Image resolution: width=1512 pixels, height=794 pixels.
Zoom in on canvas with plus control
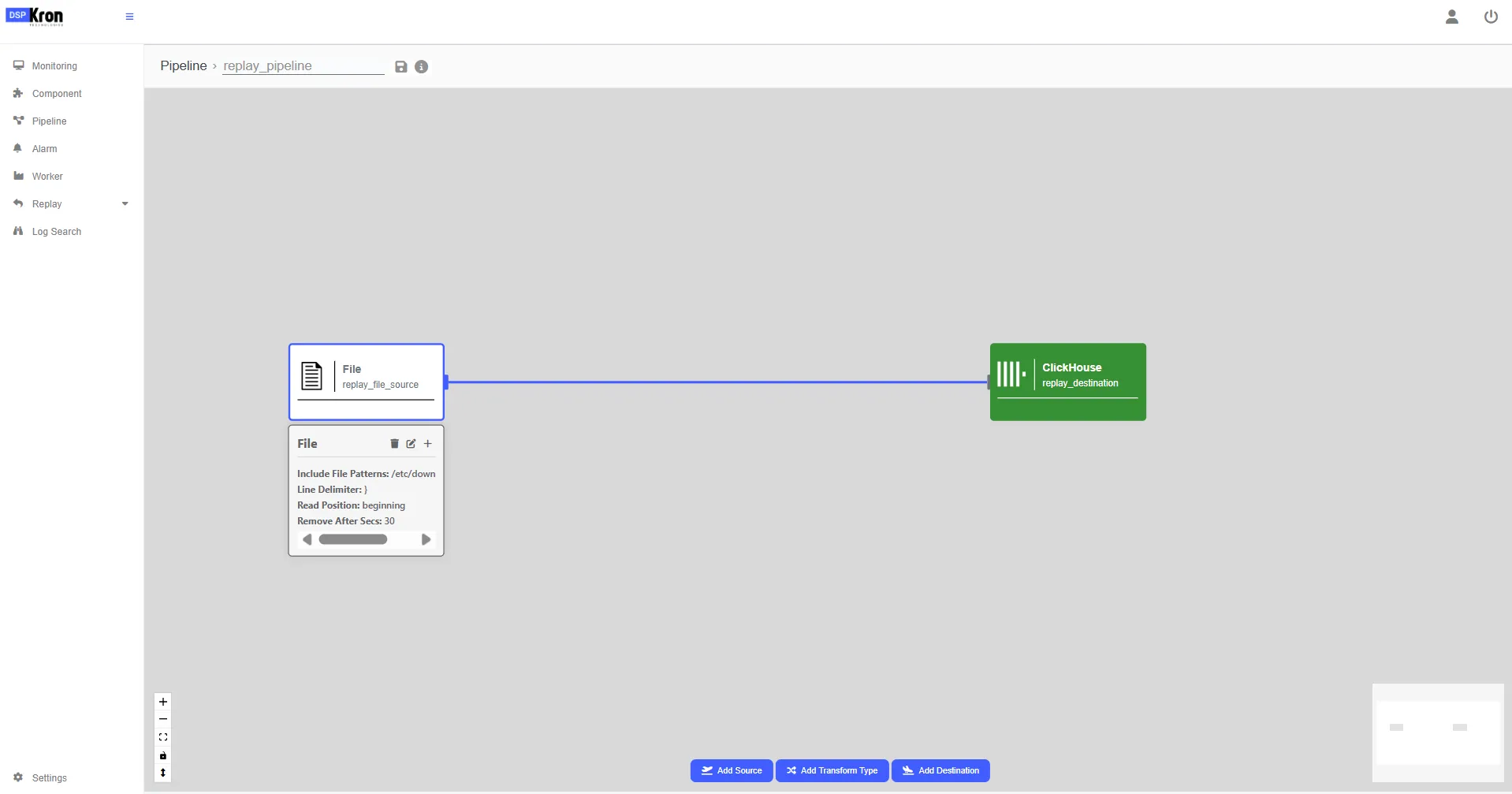click(x=163, y=702)
